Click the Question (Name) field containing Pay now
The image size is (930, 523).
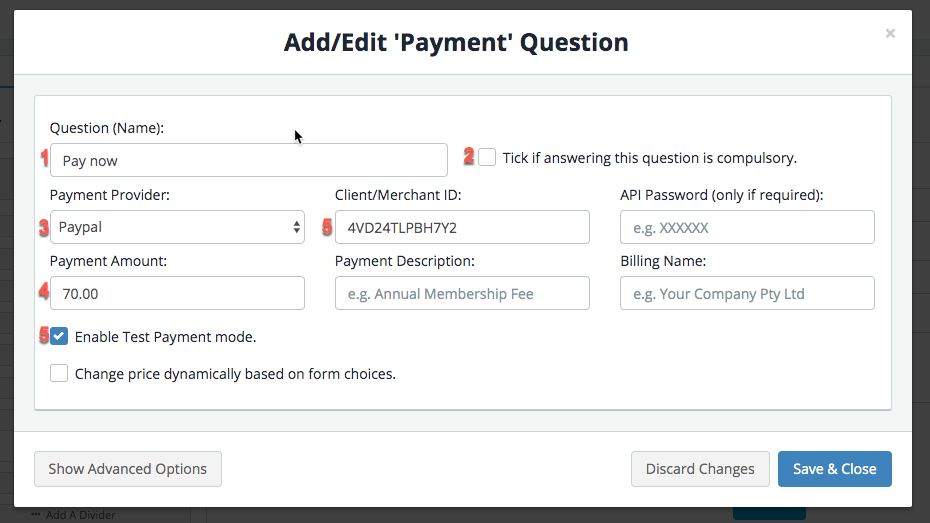click(248, 160)
